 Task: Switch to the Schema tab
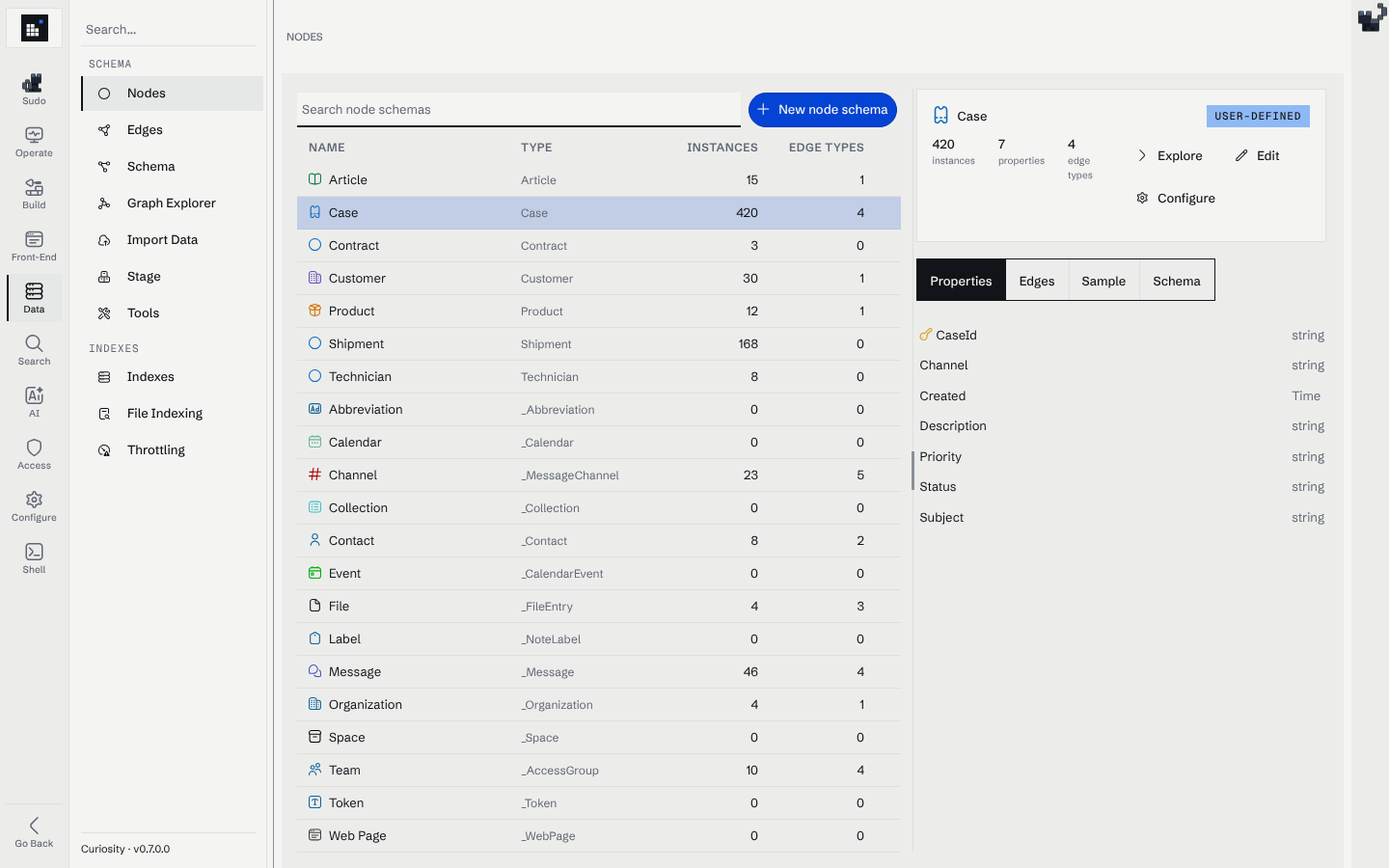[x=1177, y=281]
